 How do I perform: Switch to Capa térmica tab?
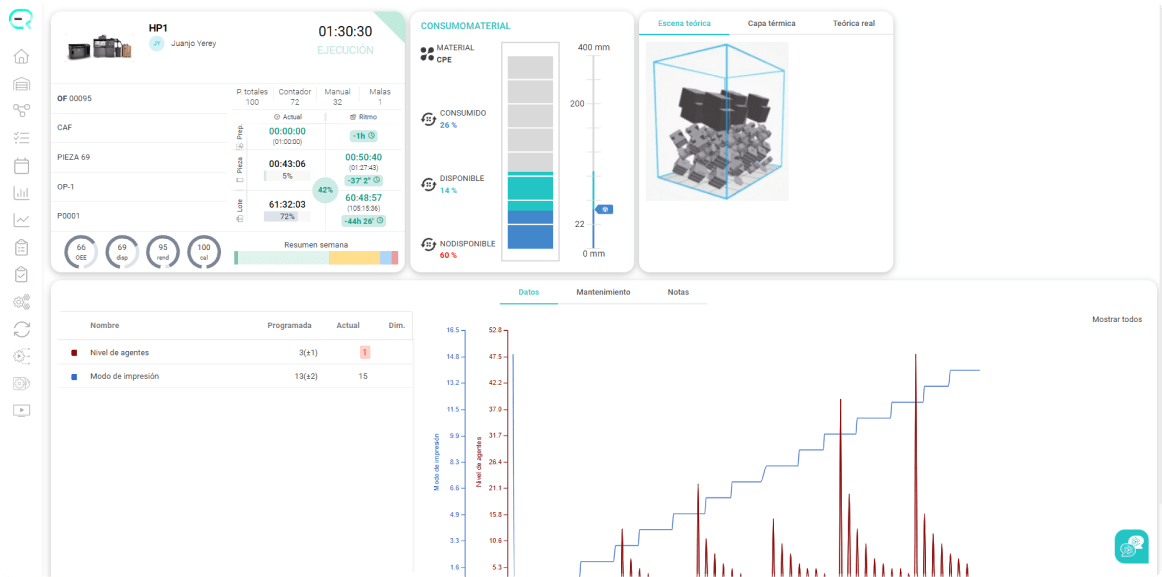[x=771, y=23]
